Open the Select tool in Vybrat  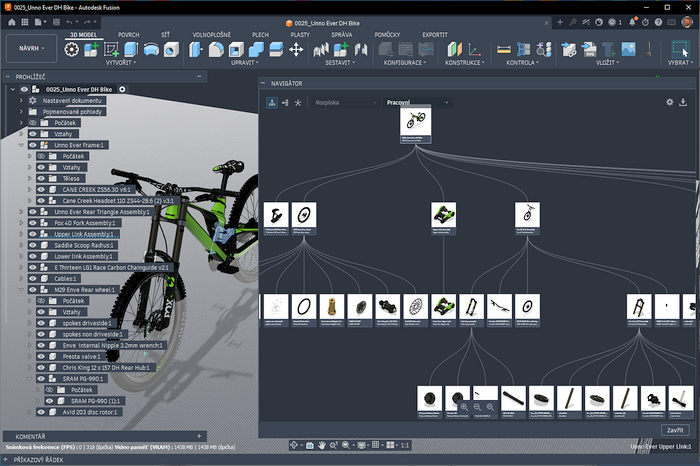(680, 49)
